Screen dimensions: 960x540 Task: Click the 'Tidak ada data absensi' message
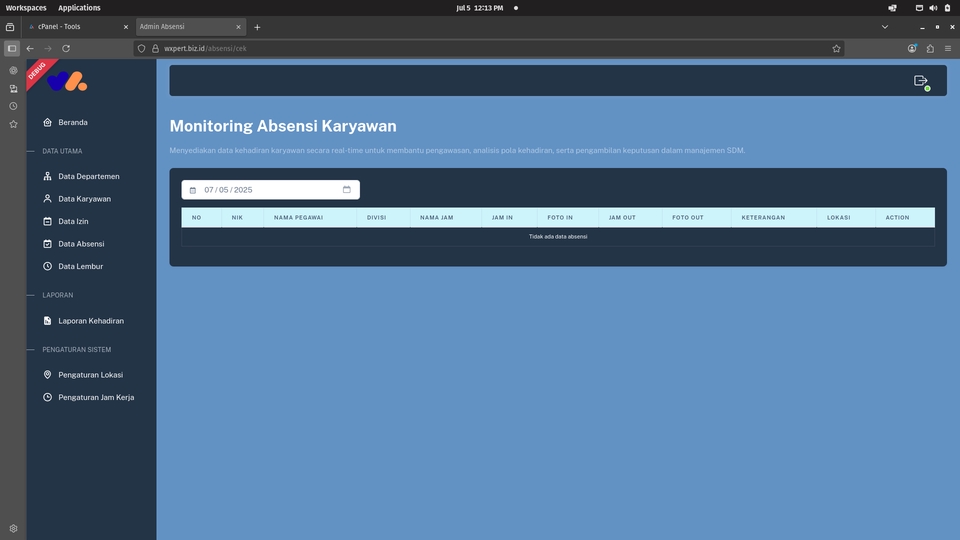pyautogui.click(x=558, y=236)
